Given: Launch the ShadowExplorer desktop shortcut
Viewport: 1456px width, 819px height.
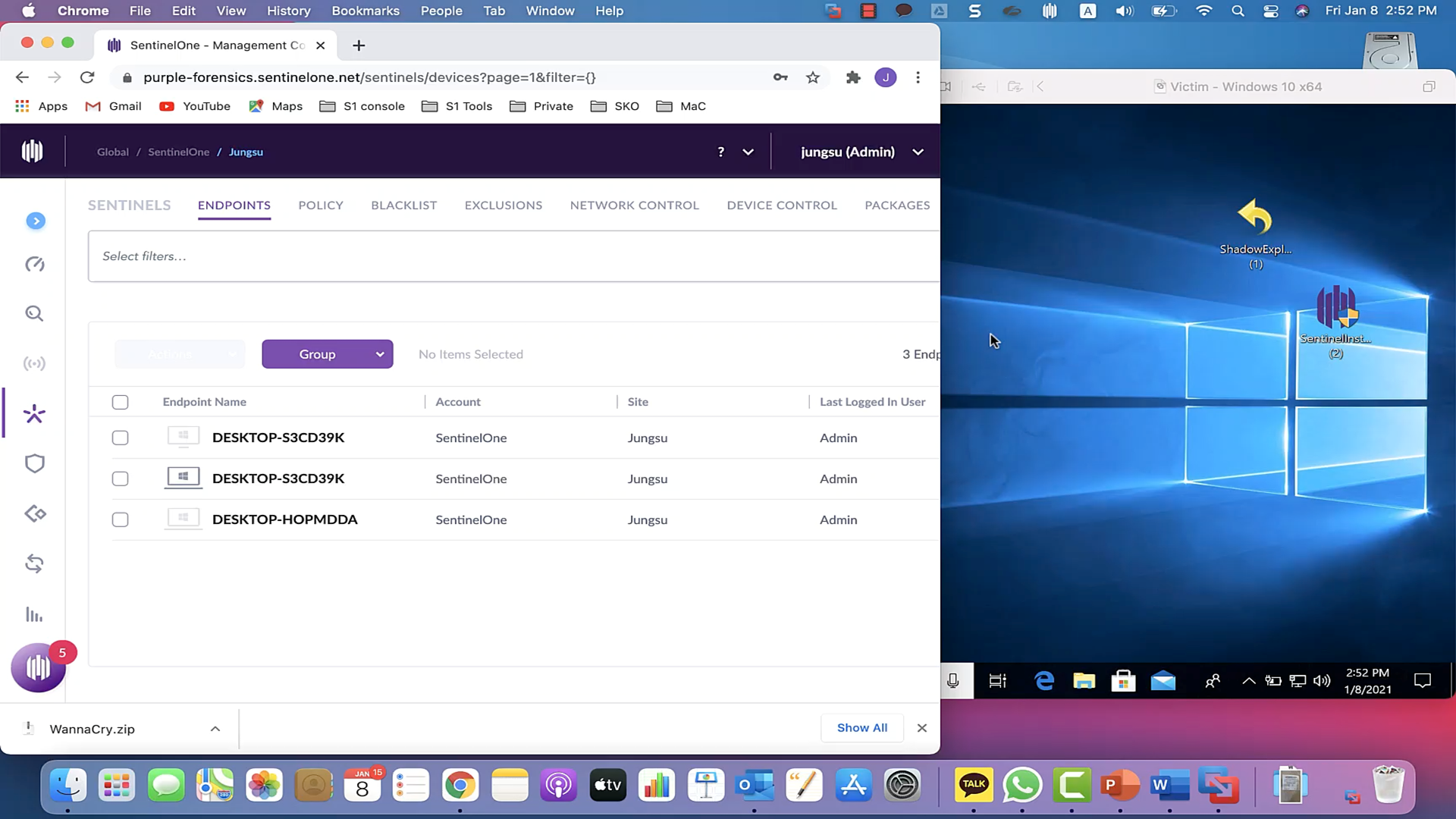Looking at the screenshot, I should tap(1255, 218).
